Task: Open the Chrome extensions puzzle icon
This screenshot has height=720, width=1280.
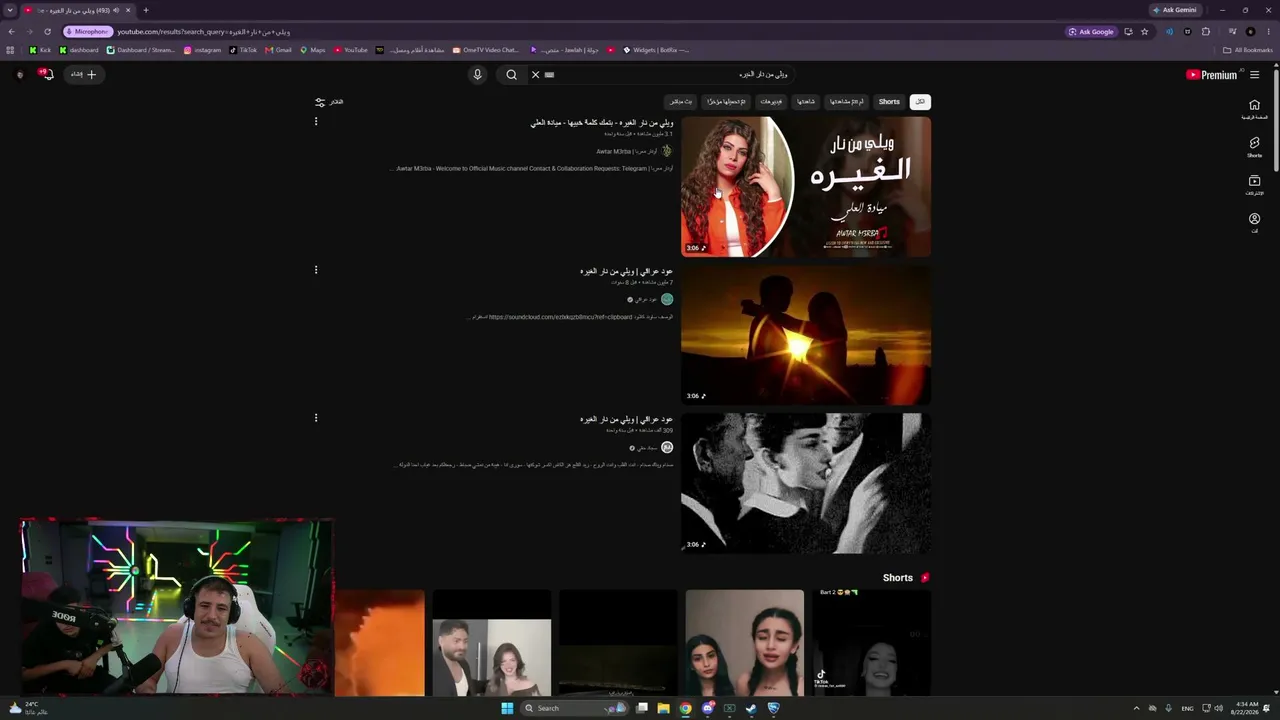Action: [1206, 32]
